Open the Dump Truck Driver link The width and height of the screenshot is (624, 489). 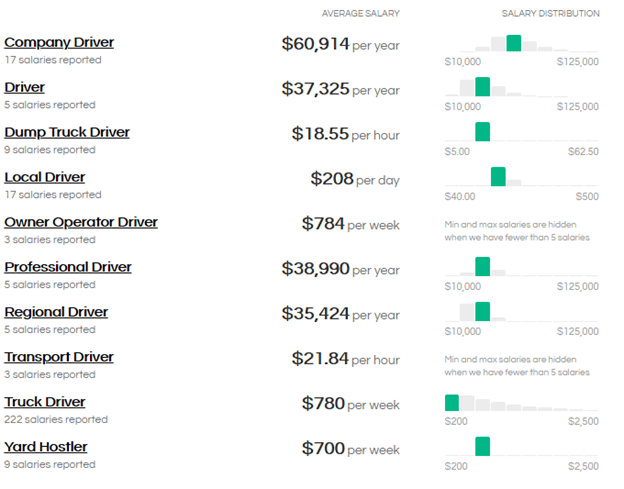coord(67,133)
